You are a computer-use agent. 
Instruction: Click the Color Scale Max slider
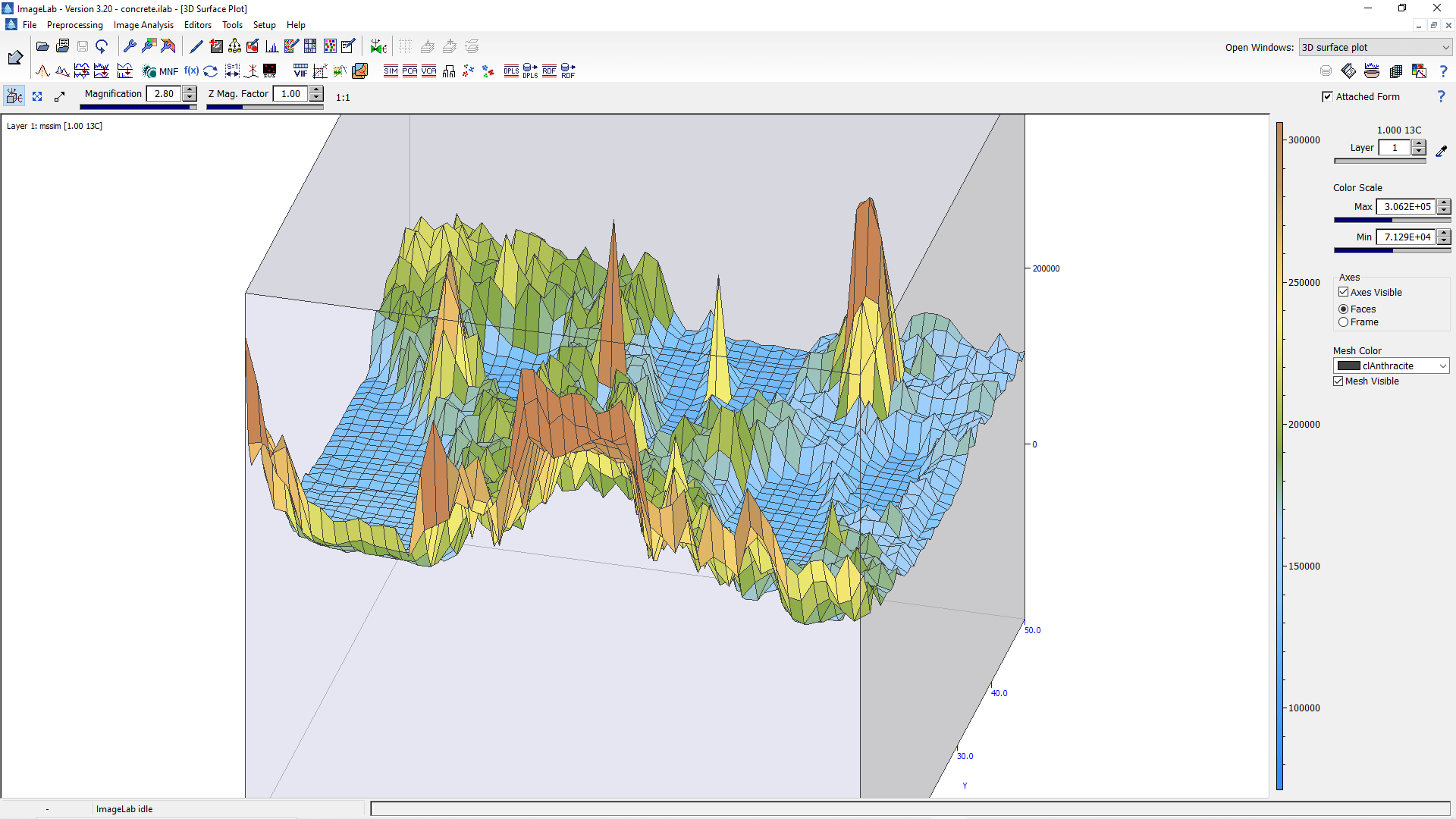click(x=1392, y=220)
